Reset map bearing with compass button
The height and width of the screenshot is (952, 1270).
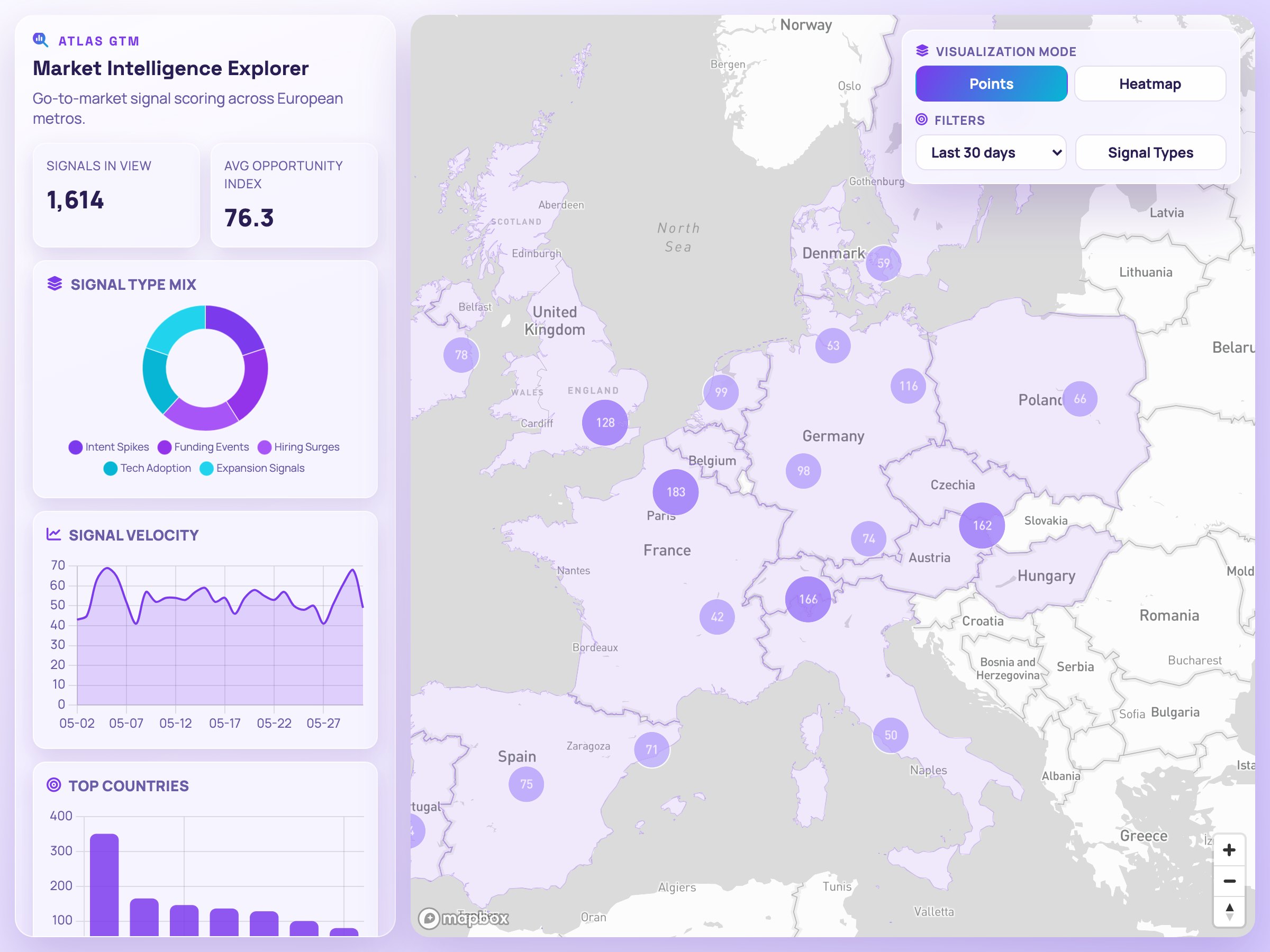coord(1229,911)
